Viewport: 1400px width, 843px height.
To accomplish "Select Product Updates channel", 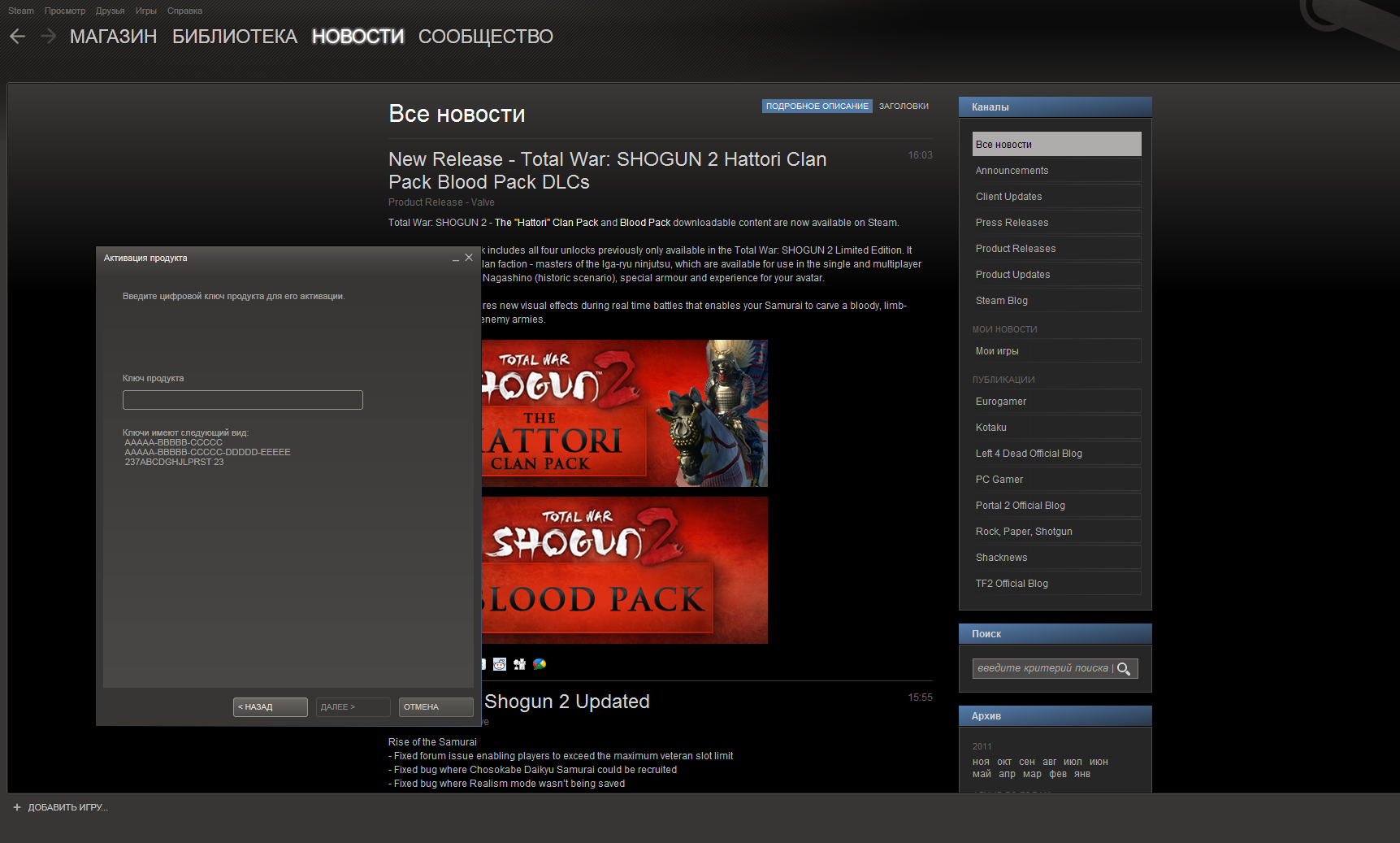I will 1057,275.
